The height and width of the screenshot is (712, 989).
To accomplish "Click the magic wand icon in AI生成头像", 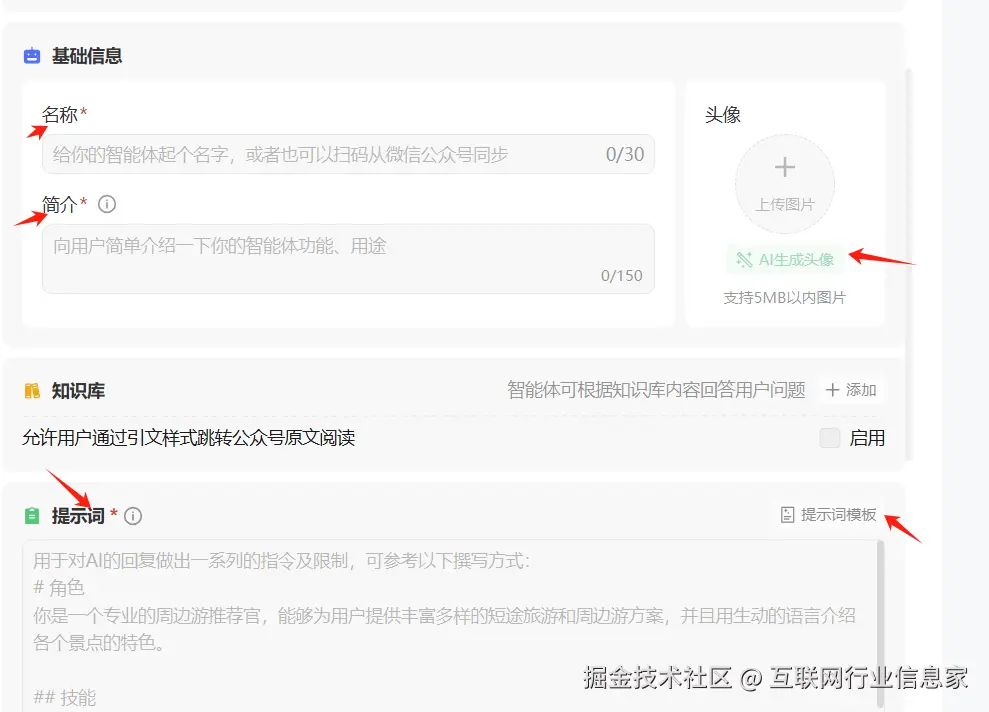I will 744,260.
